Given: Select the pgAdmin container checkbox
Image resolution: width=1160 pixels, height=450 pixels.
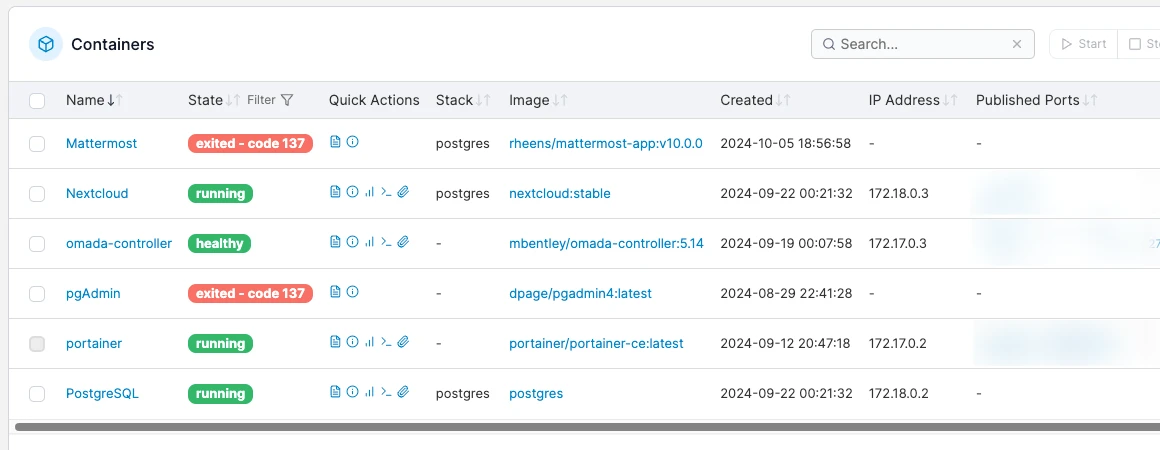Looking at the screenshot, I should tap(37, 294).
